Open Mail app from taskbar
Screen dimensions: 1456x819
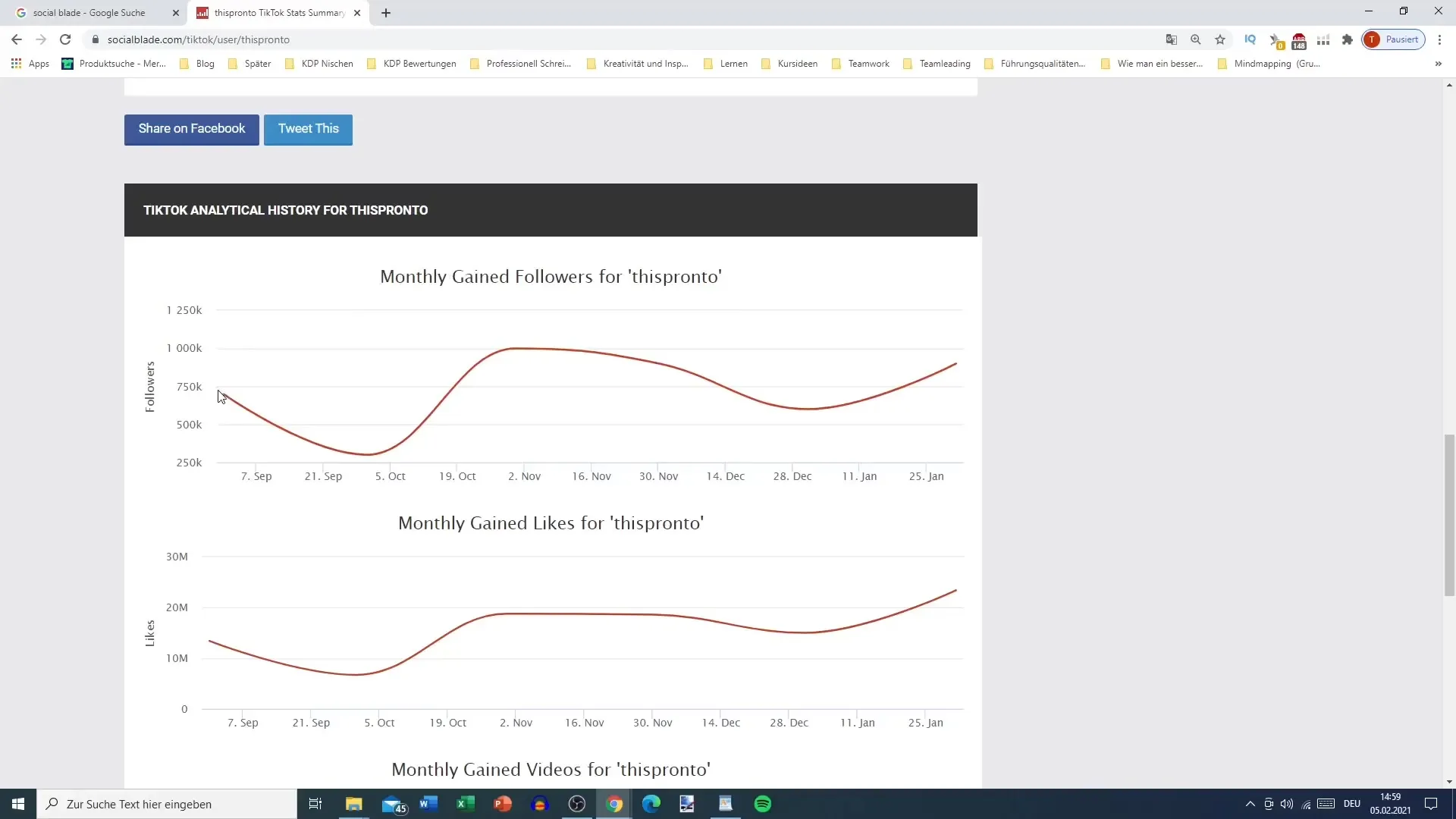394,804
